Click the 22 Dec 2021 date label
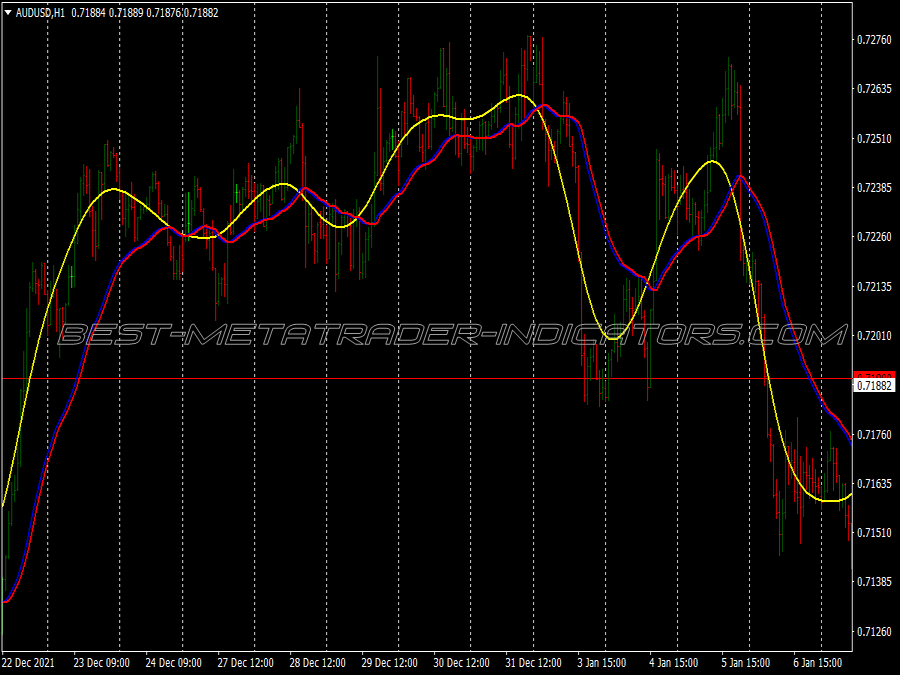Screen dimensions: 900x675 pyautogui.click(x=29, y=663)
